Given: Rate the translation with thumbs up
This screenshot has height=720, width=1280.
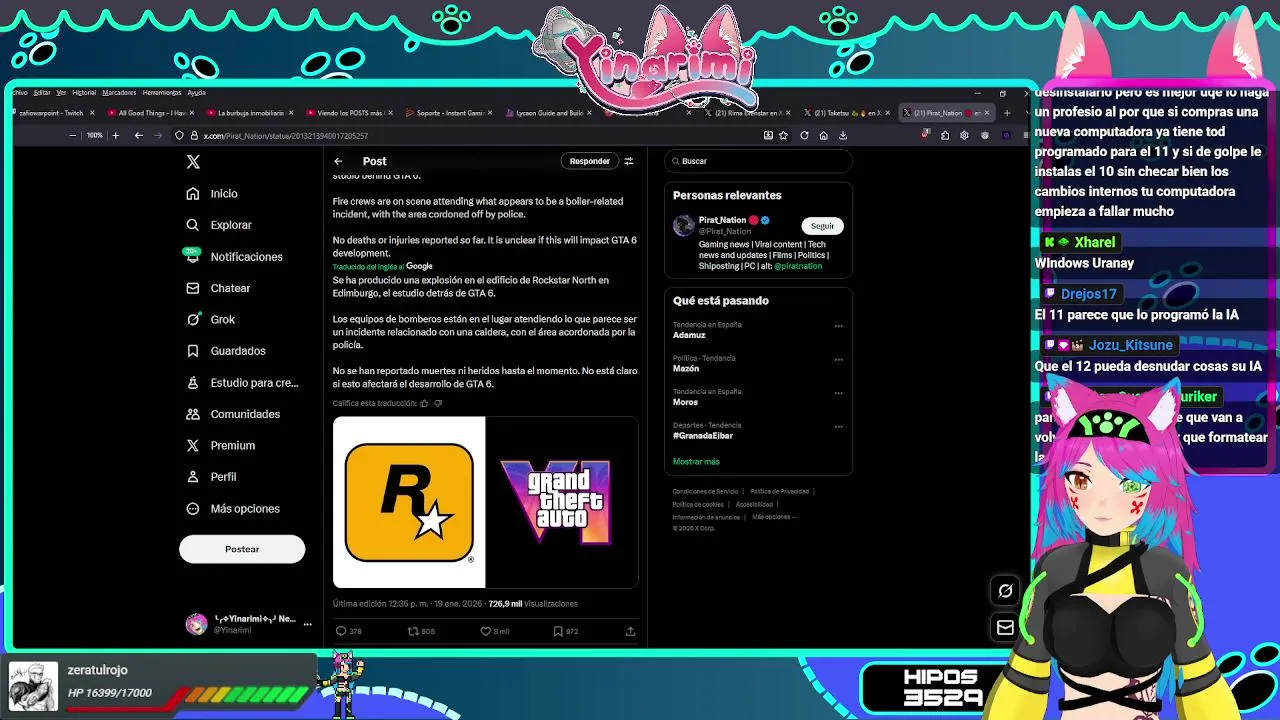Looking at the screenshot, I should [x=424, y=403].
